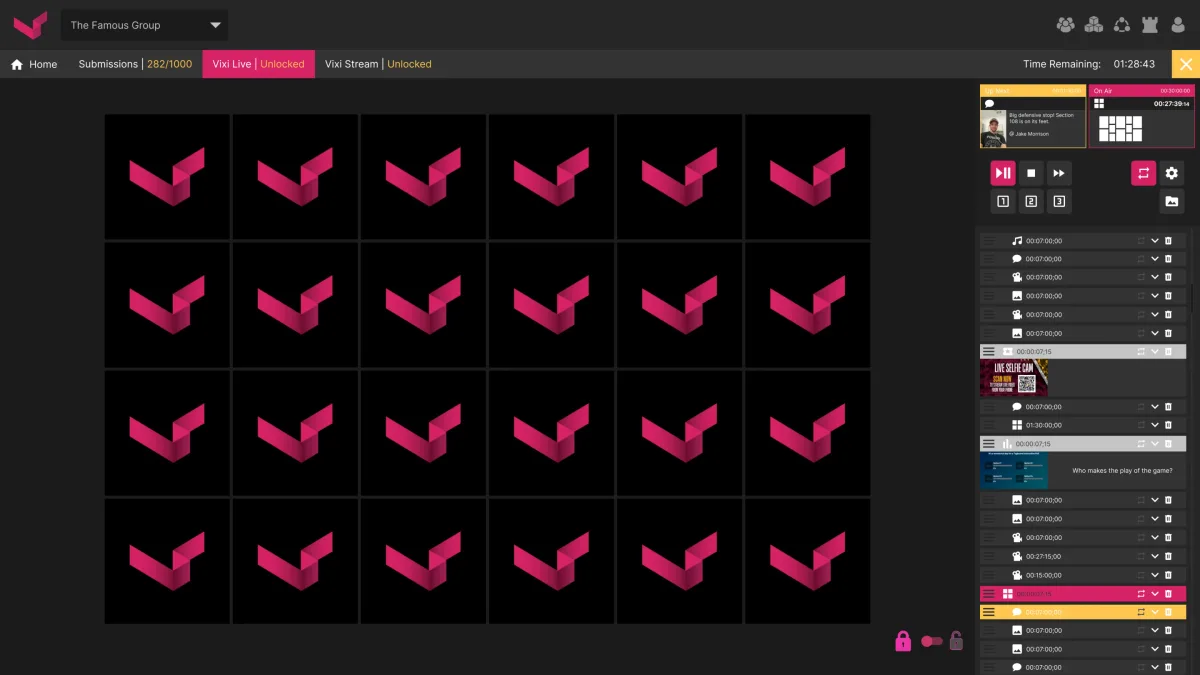
Task: Open the Up Next Jake Morrison card
Action: point(1033,116)
